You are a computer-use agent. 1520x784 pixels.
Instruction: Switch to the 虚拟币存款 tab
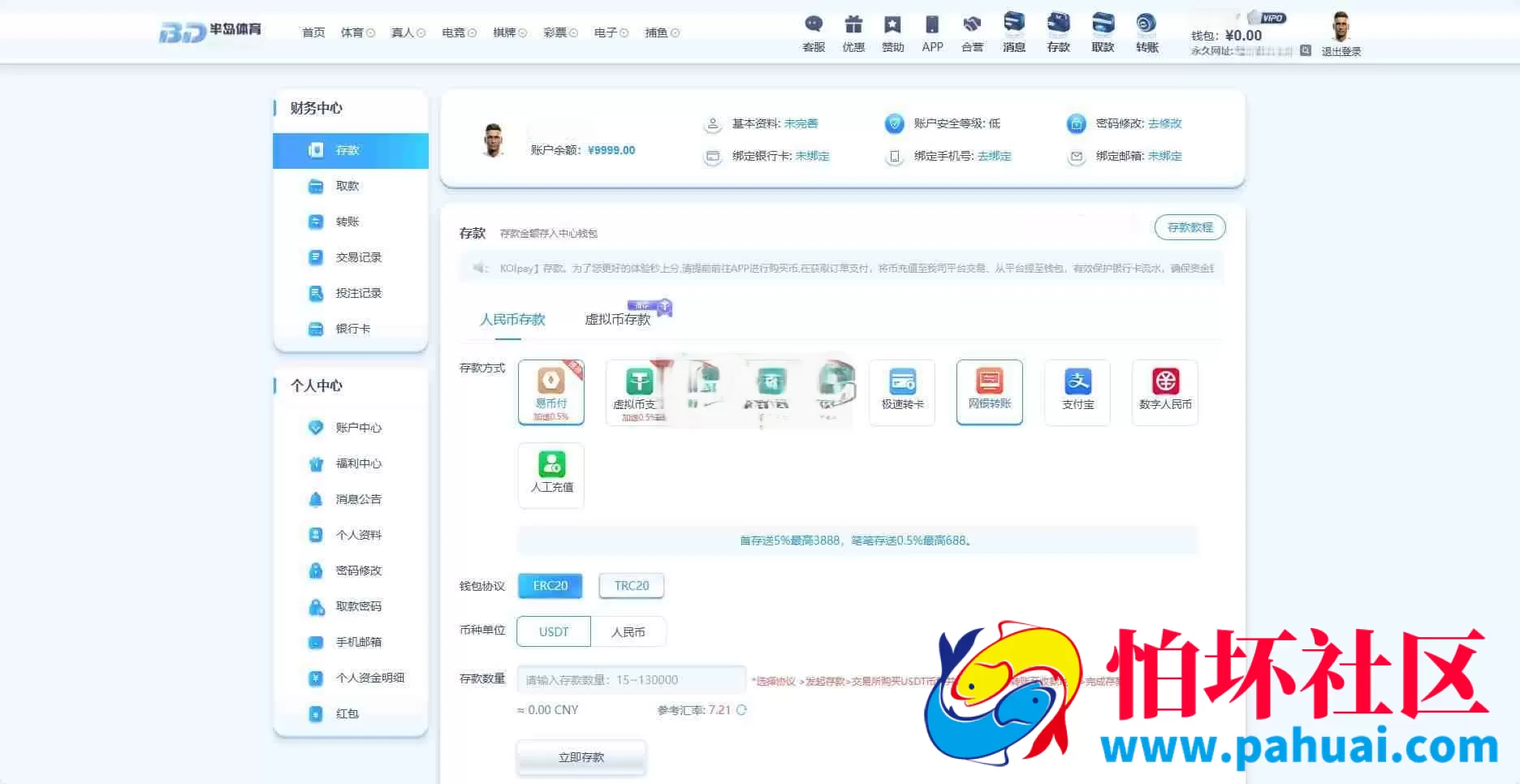coord(618,319)
